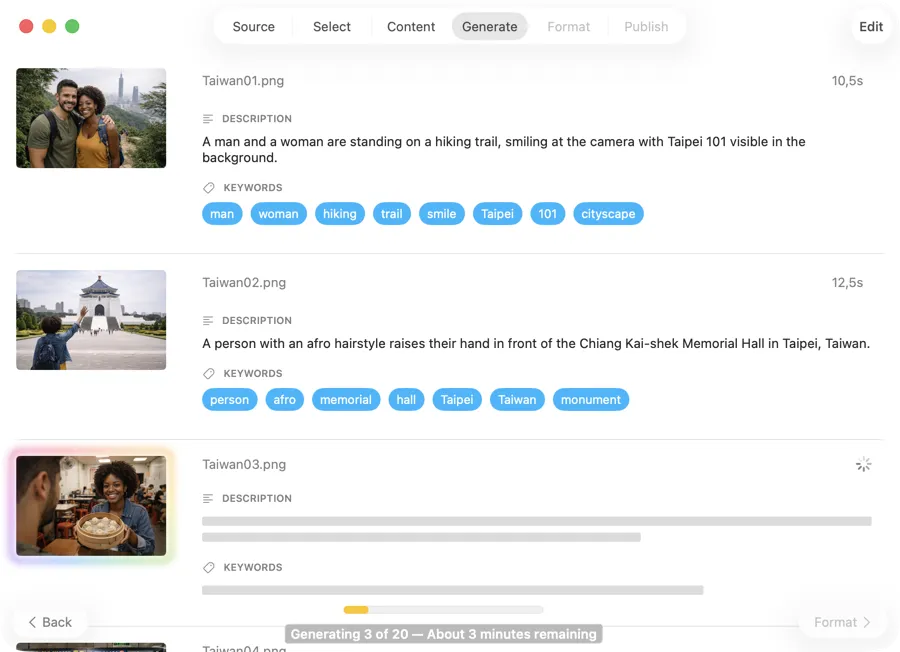
Task: Click the description icon for Taiwan01.png
Action: coord(208,119)
